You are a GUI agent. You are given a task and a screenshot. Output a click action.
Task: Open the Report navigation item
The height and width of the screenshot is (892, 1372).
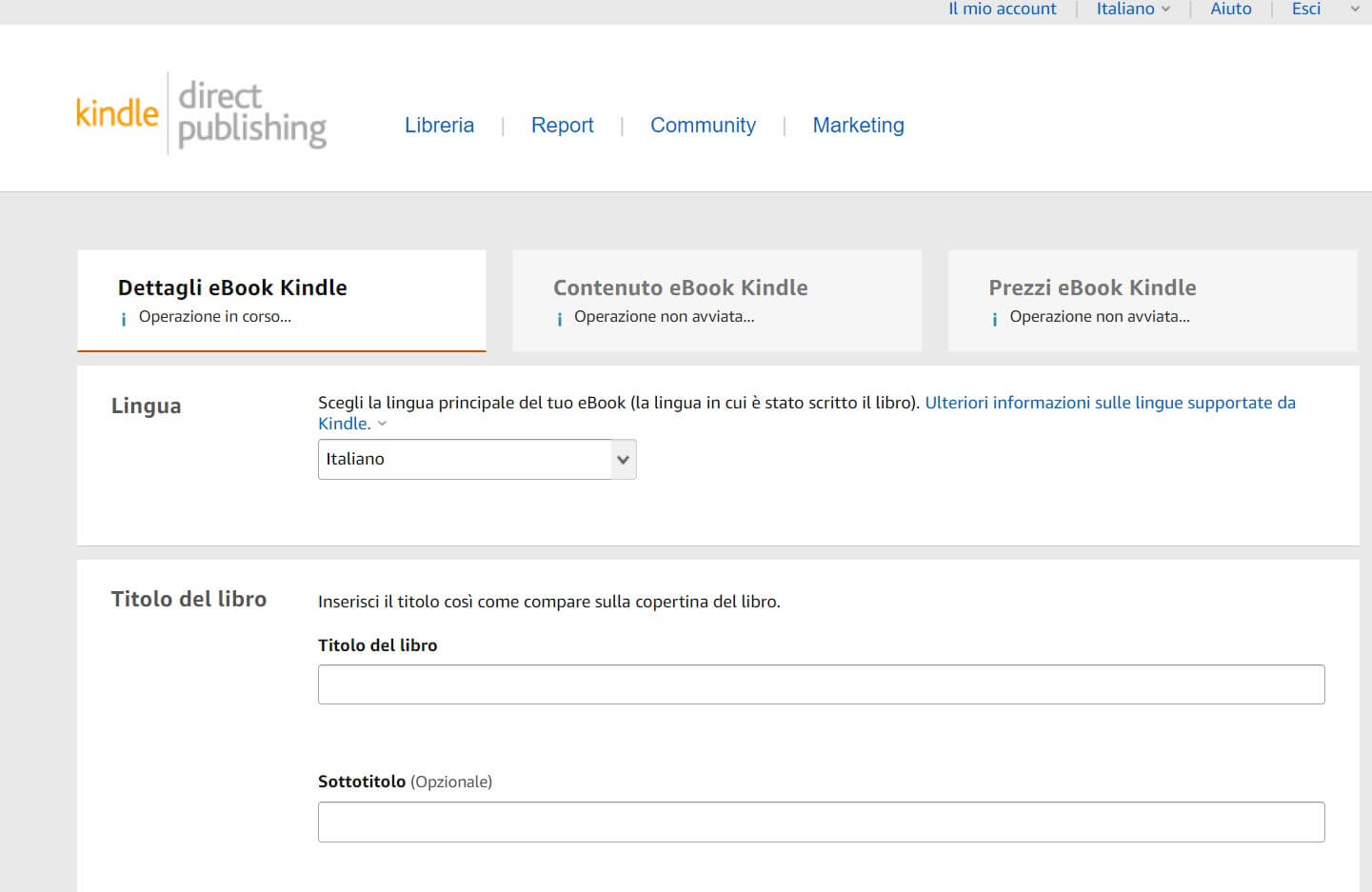[x=562, y=126]
